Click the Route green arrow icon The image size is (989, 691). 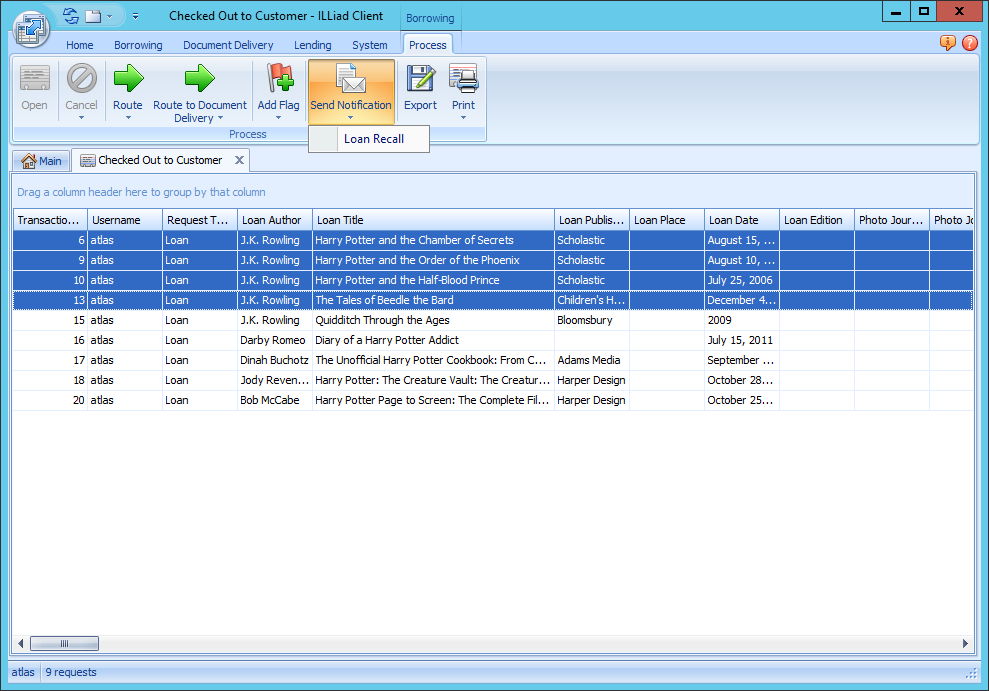click(x=127, y=79)
